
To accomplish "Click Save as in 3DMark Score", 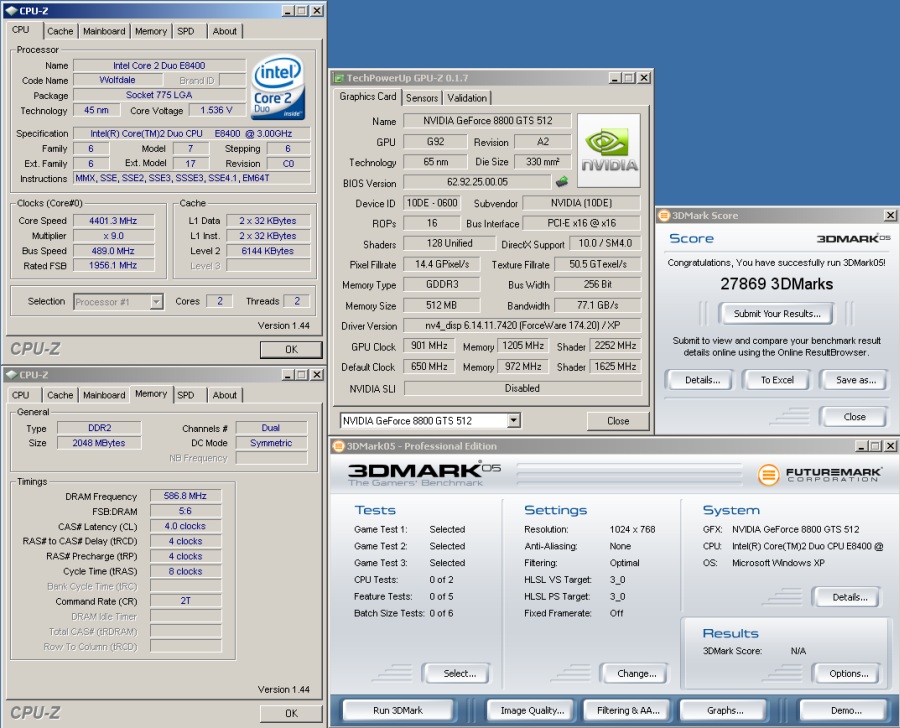I will coord(855,380).
